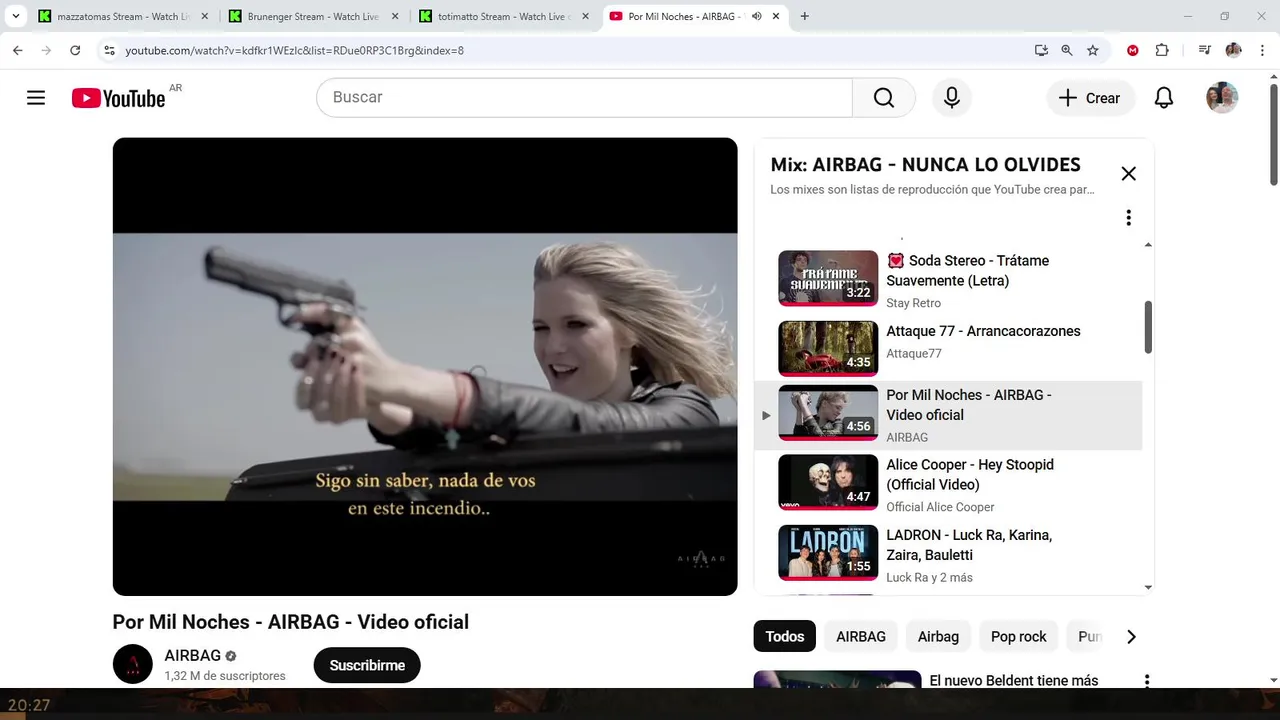Click the Crear button

(1090, 98)
